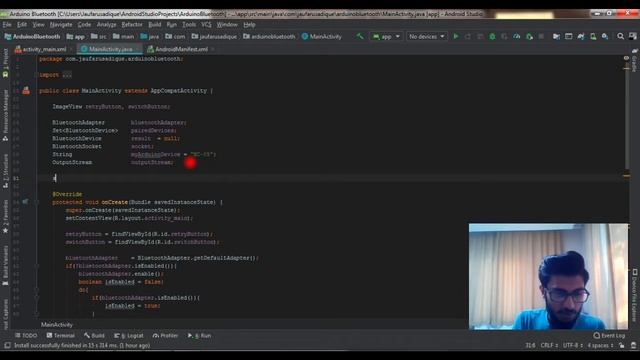Open the app run configuration dropdown
640x360 pixels.
click(386, 36)
